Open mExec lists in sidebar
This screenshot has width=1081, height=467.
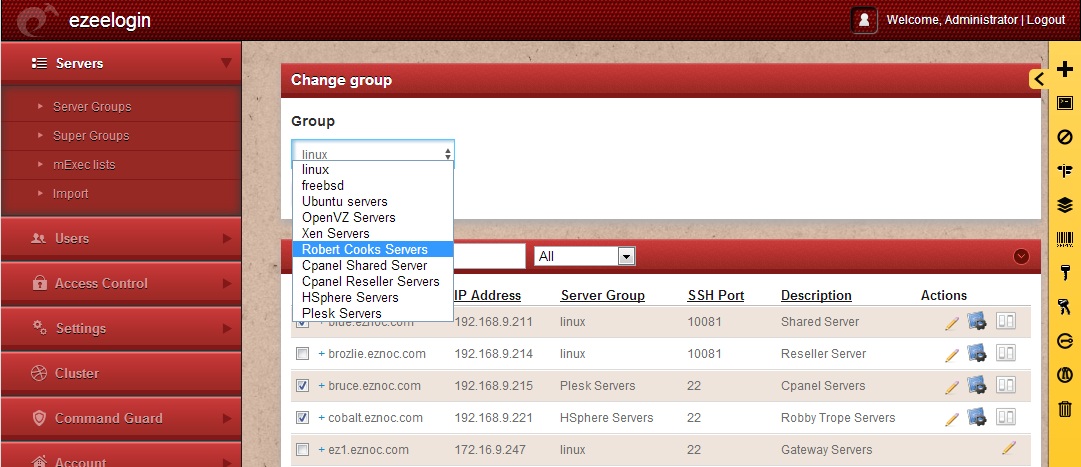pos(84,165)
